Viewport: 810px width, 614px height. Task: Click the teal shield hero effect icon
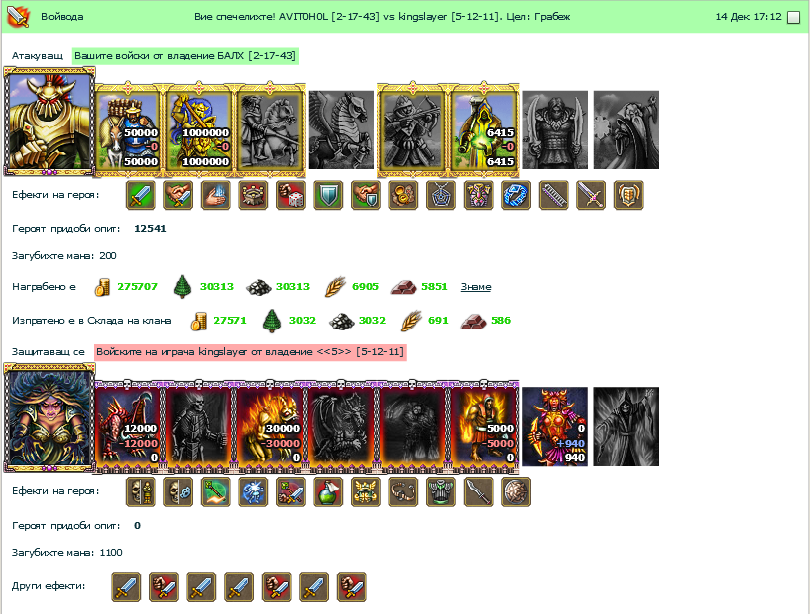(329, 195)
